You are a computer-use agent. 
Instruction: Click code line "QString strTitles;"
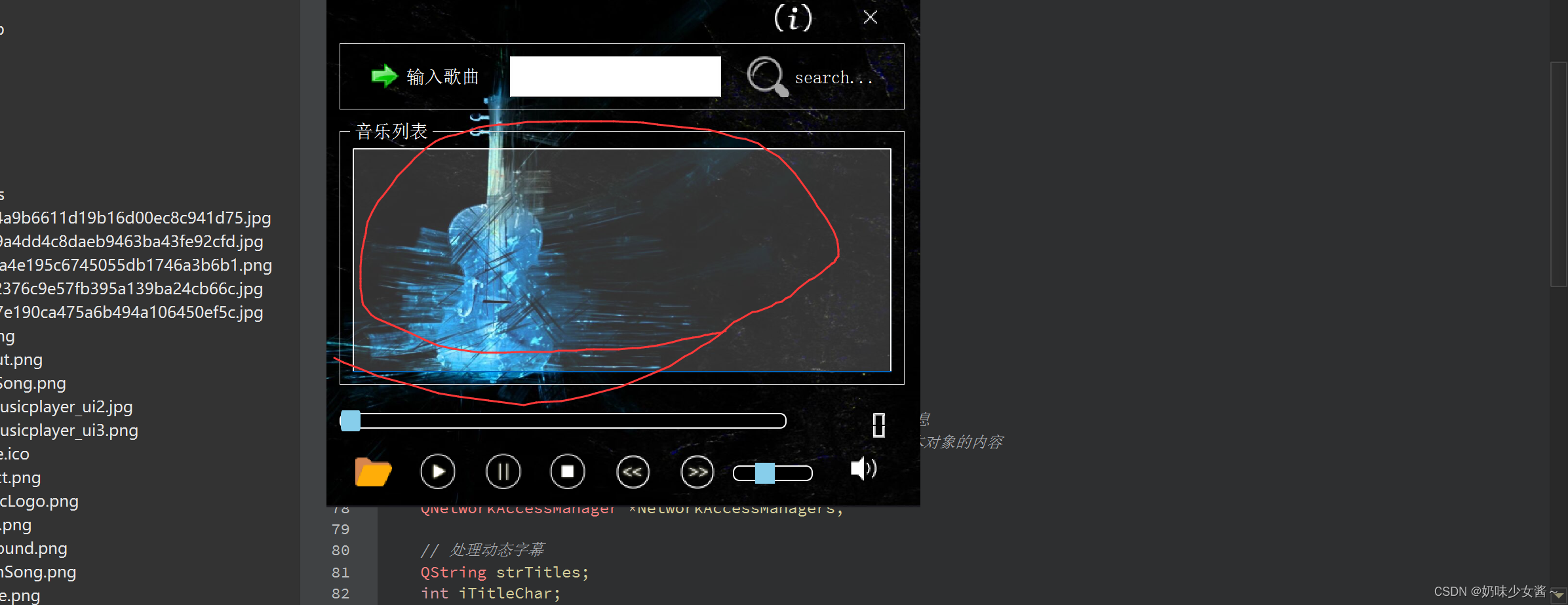pos(505,572)
